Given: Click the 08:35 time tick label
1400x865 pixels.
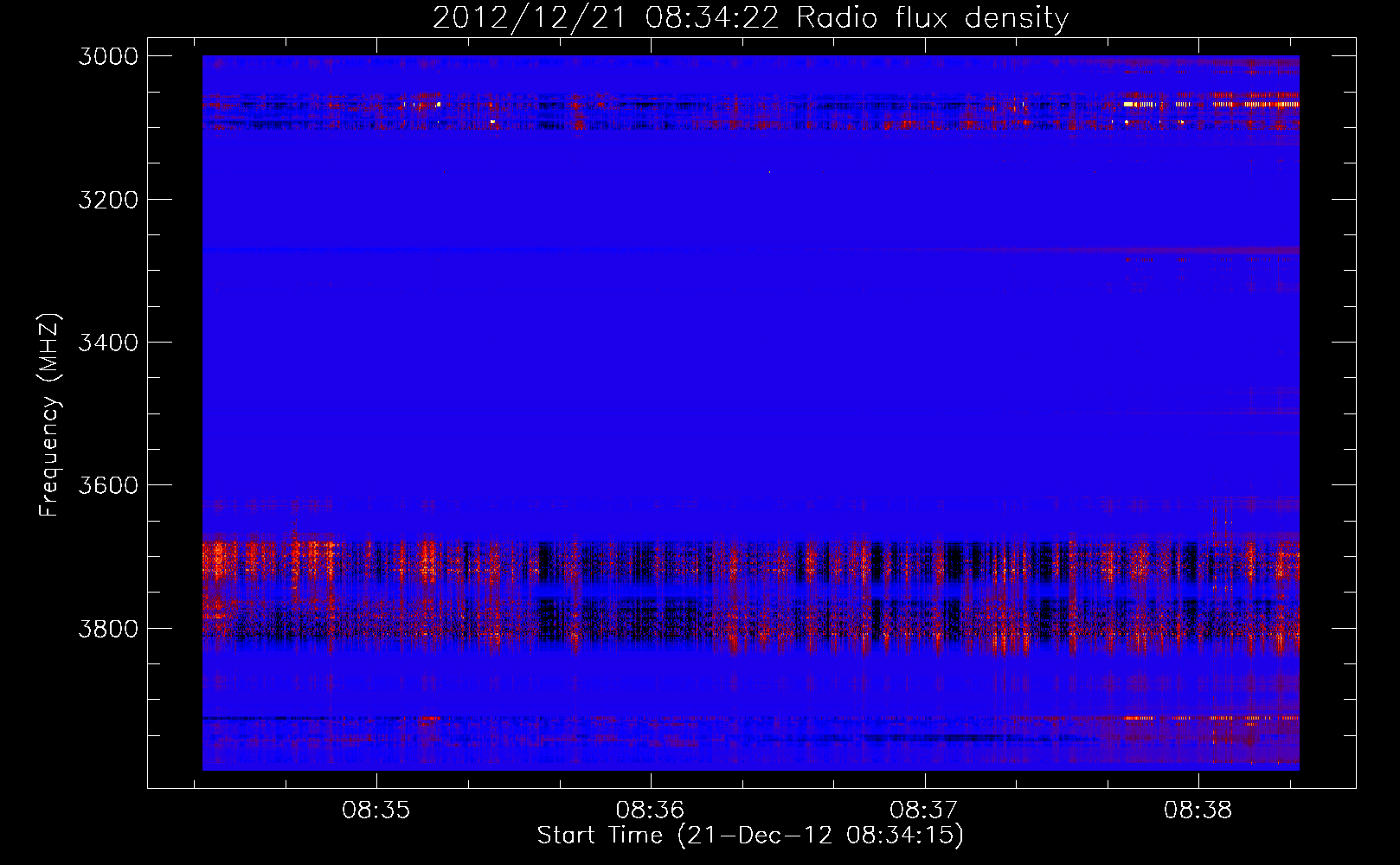Looking at the screenshot, I should (376, 811).
